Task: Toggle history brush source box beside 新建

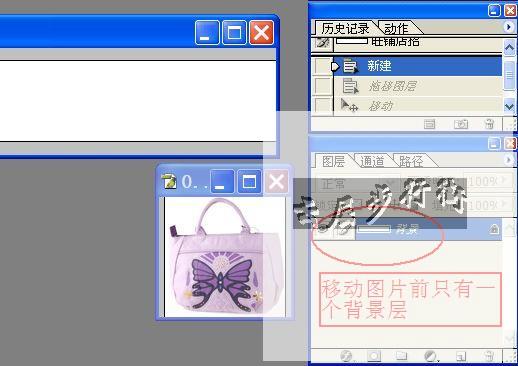Action: pyautogui.click(x=322, y=67)
